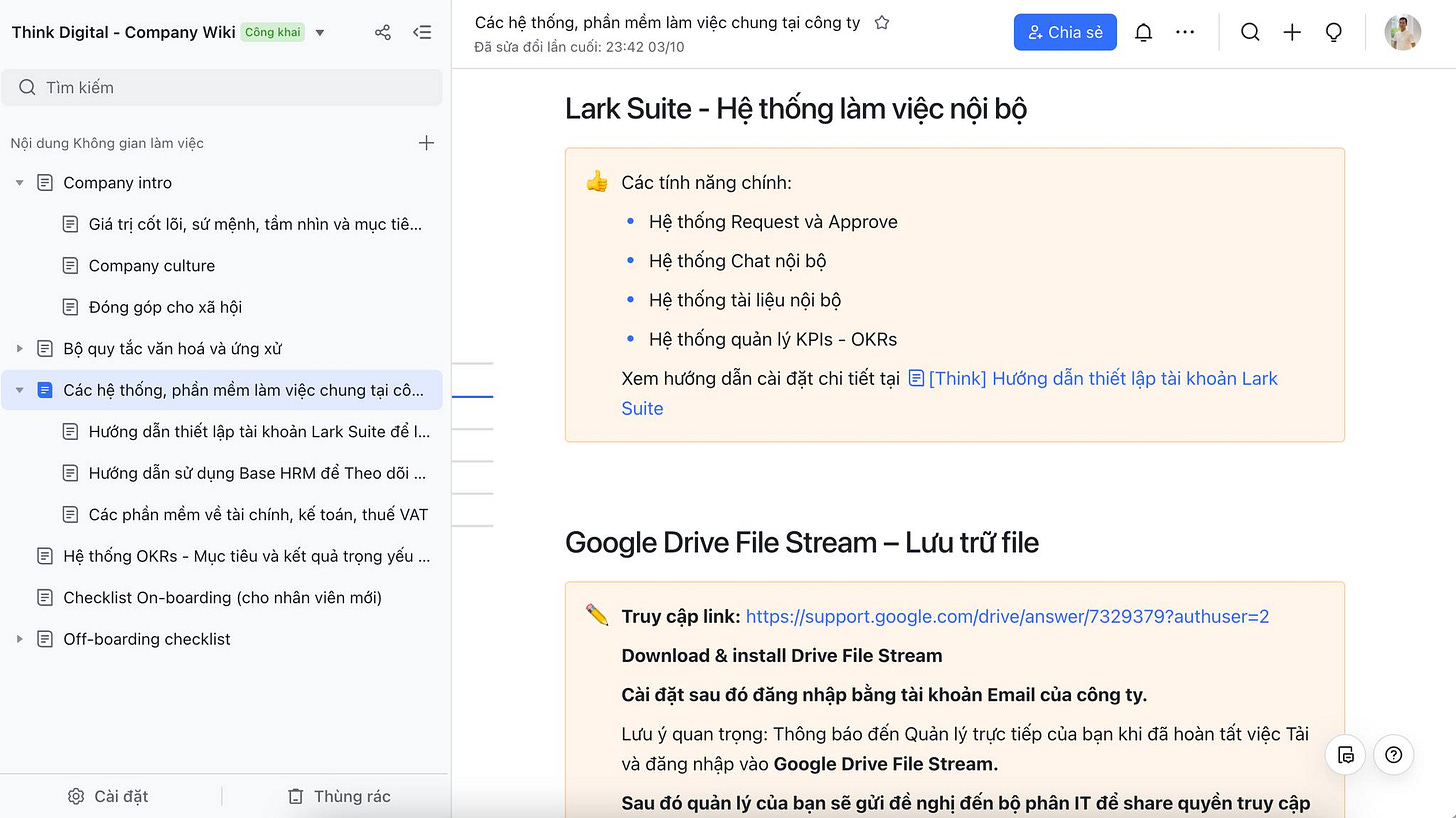The width and height of the screenshot is (1456, 818).
Task: Open the Company intro page
Action: click(117, 183)
